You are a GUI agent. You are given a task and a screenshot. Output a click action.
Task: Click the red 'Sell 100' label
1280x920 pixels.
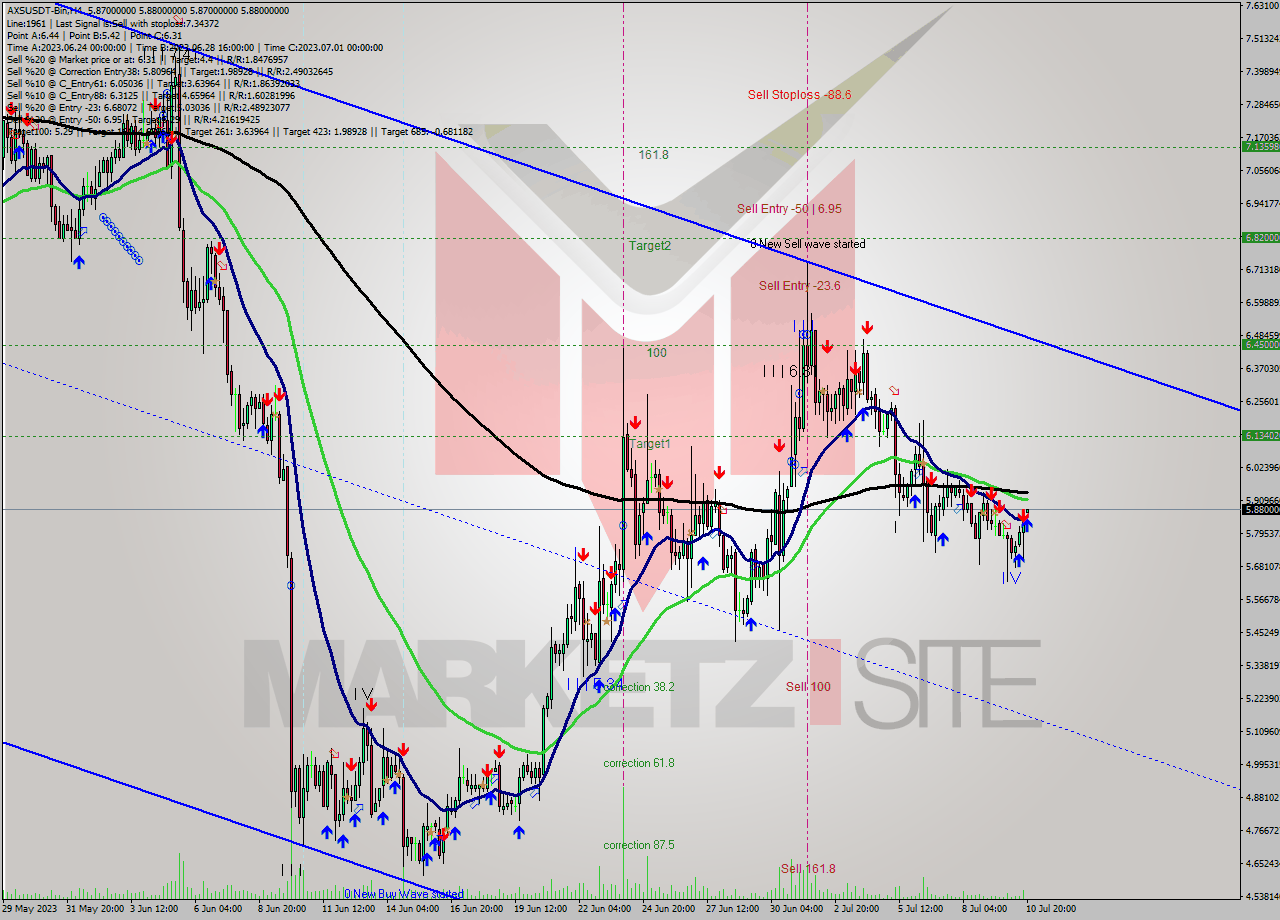click(808, 687)
